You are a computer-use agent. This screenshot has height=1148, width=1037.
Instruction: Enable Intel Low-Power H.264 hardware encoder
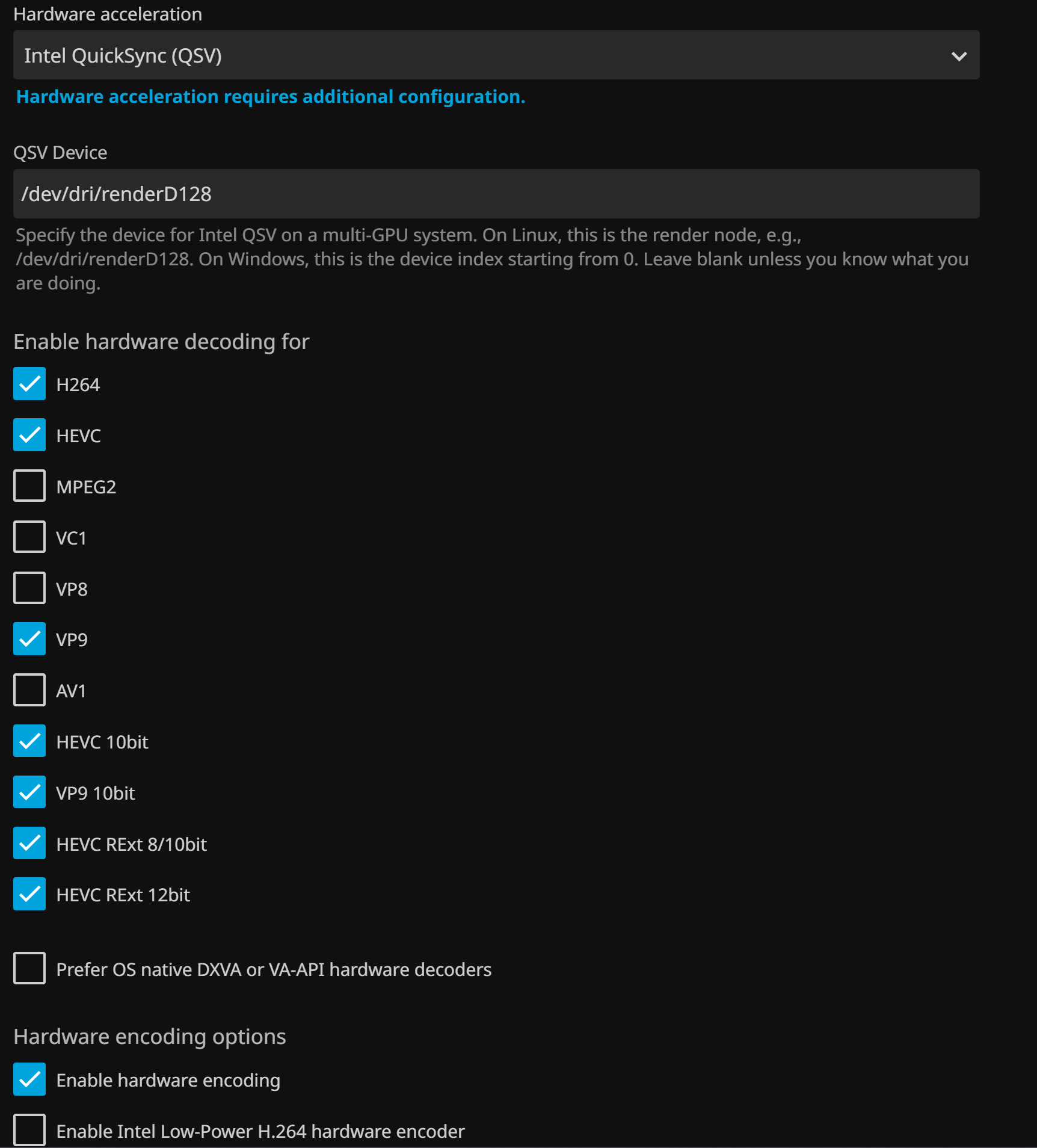(x=29, y=1130)
